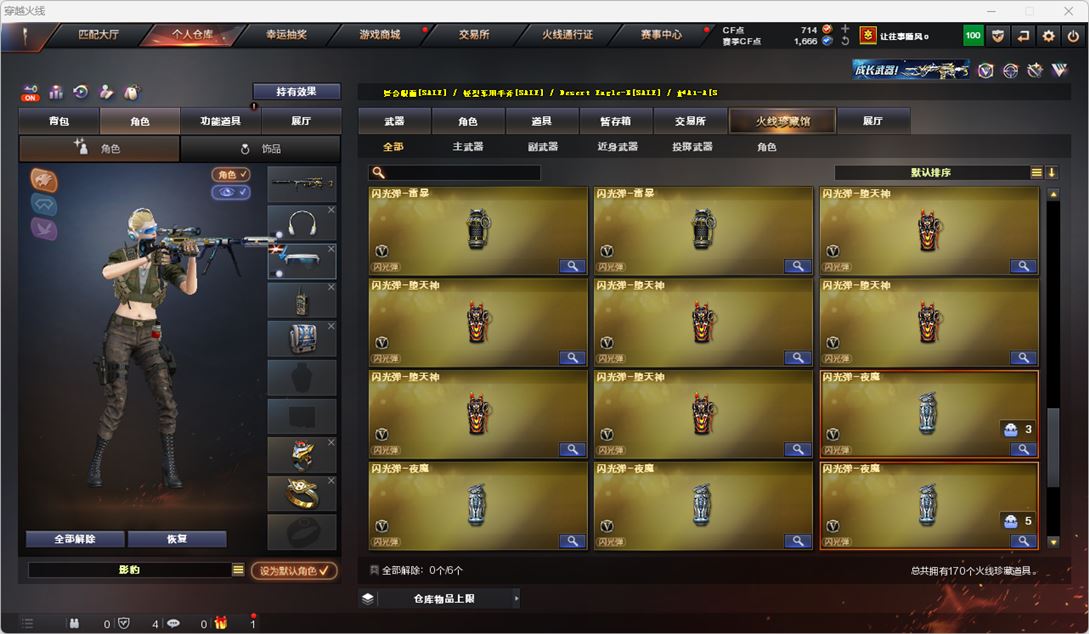1089x634 pixels.
Task: Click the item search input field
Action: tap(455, 172)
